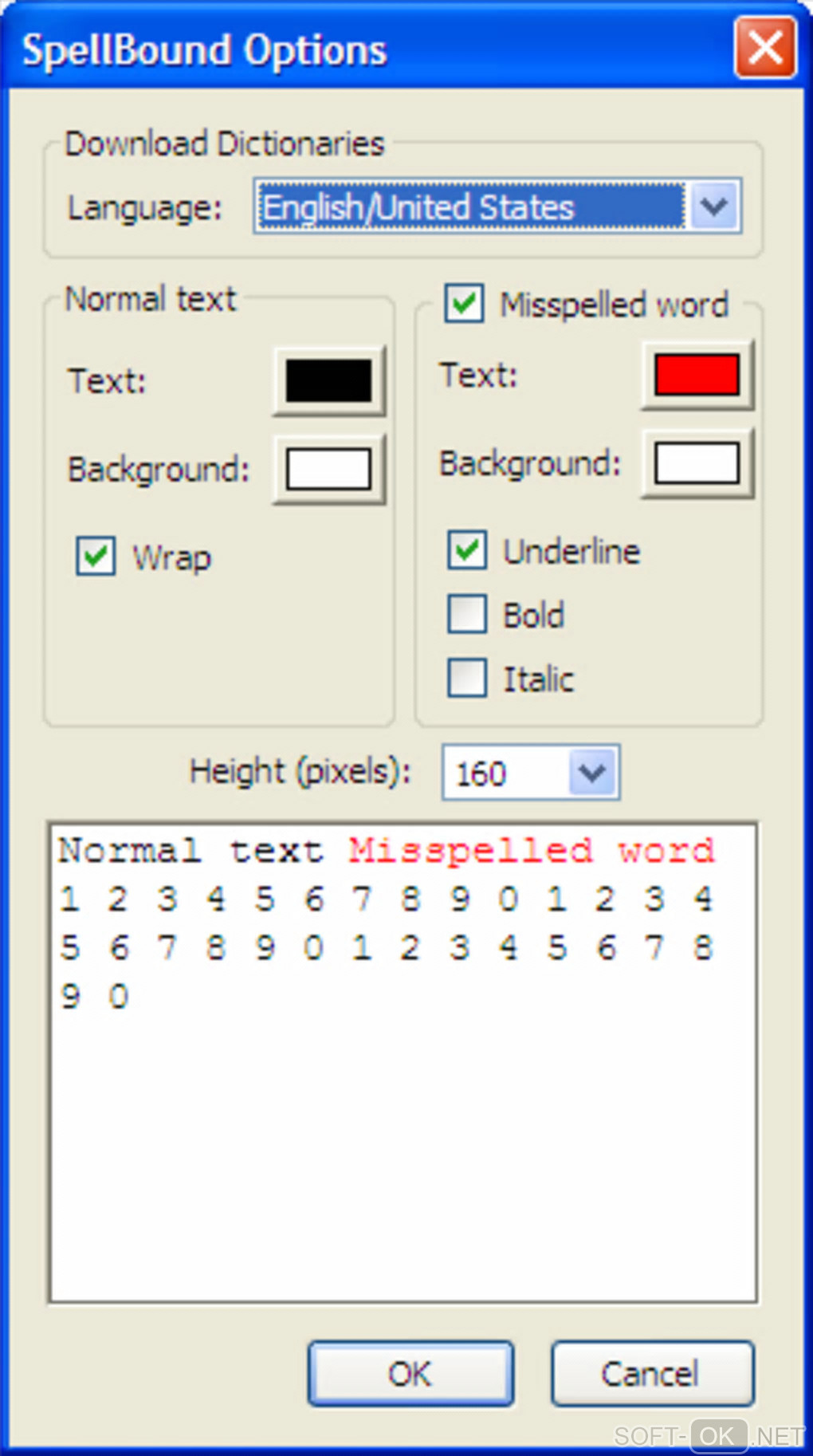
Task: Toggle the Wrap checkbox
Action: (x=96, y=556)
